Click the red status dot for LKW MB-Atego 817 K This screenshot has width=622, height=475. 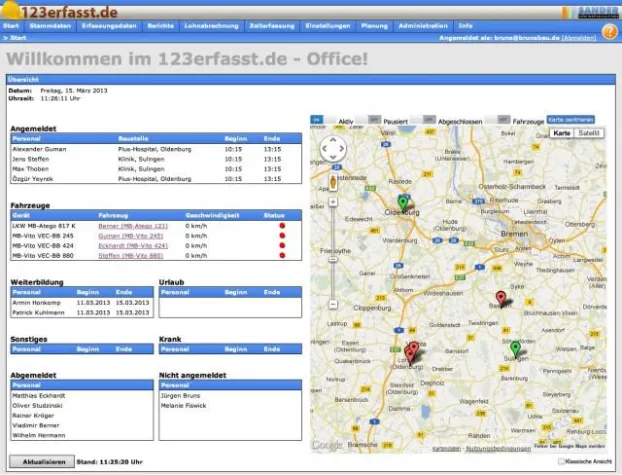(x=282, y=226)
